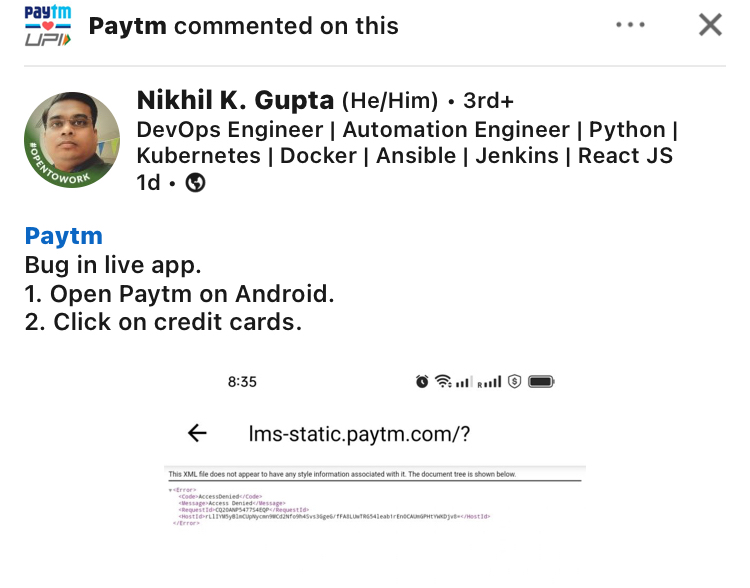The image size is (750, 588).
Task: Open the blue Paytm mention link
Action: point(64,237)
